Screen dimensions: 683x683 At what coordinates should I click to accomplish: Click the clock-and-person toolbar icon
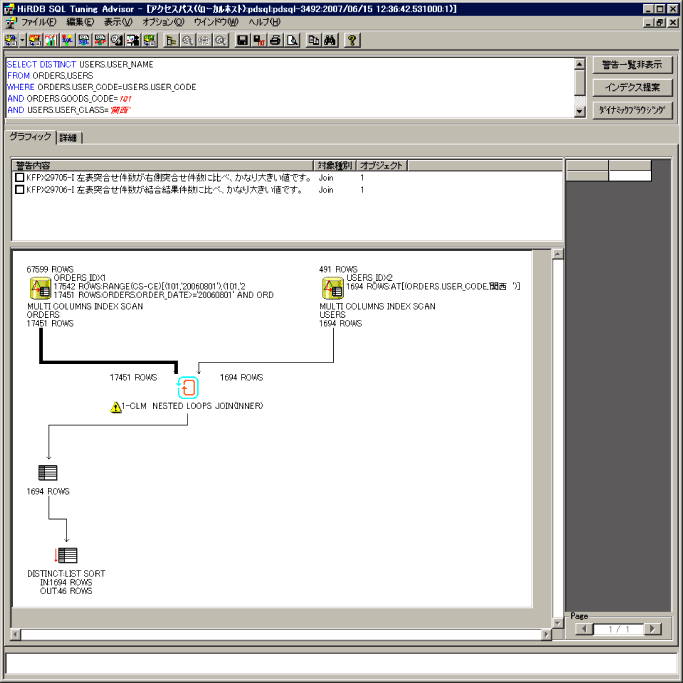(117, 41)
